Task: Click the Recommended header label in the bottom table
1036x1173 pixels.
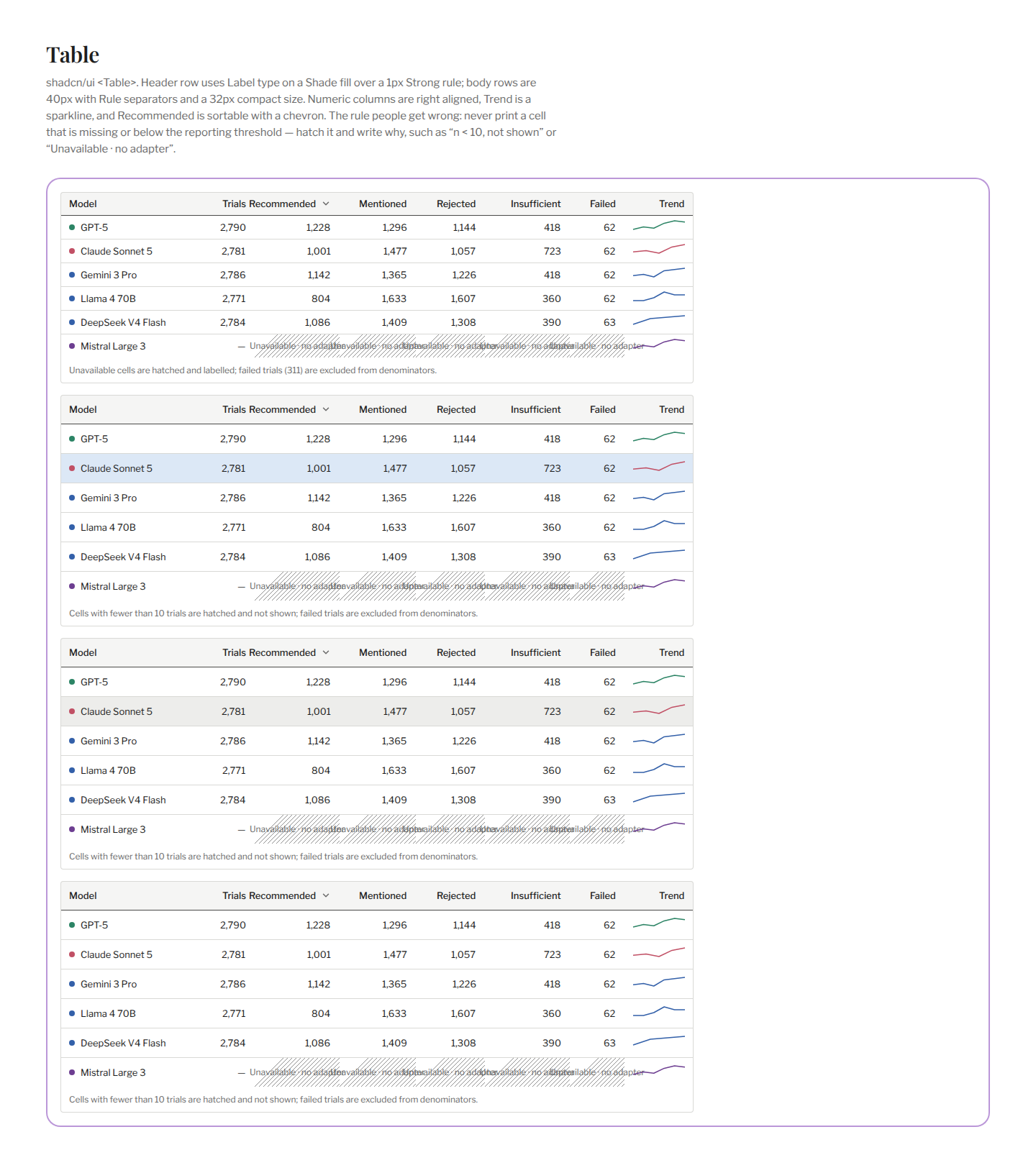Action: click(x=282, y=896)
